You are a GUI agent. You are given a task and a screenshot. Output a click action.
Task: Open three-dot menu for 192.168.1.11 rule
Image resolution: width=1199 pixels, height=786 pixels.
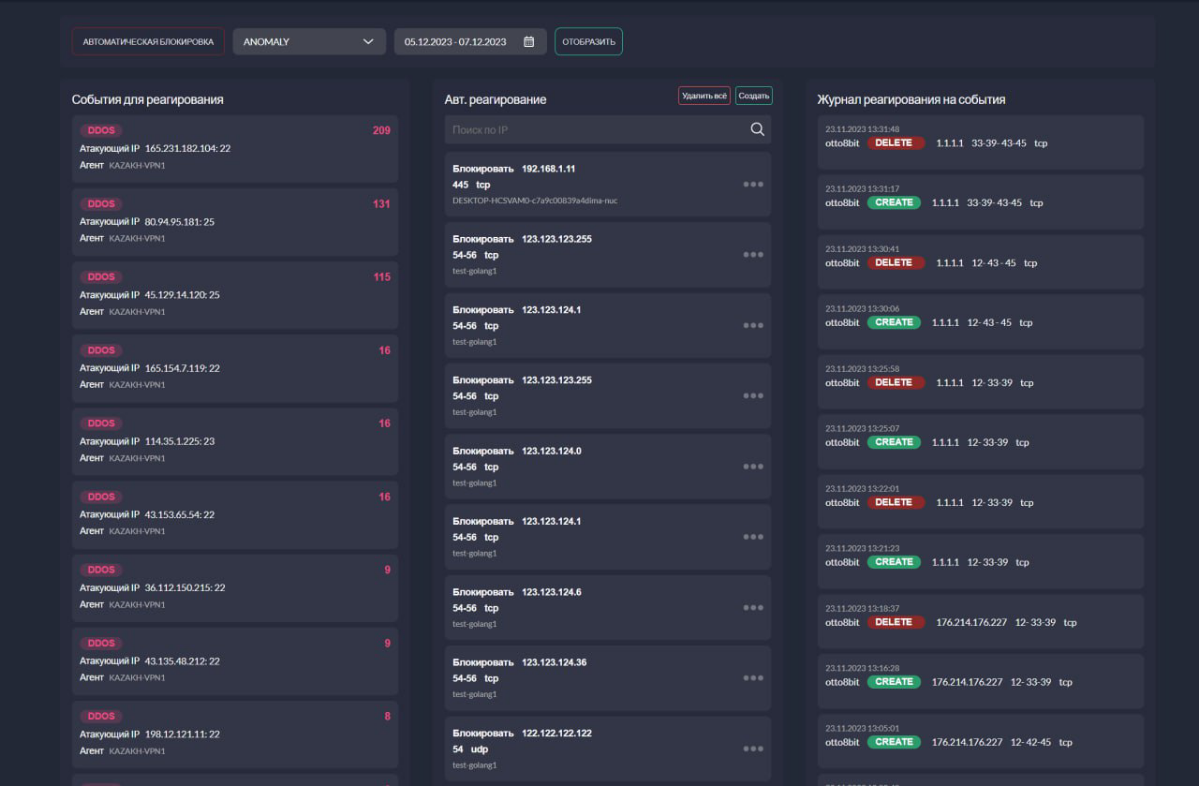click(x=753, y=184)
